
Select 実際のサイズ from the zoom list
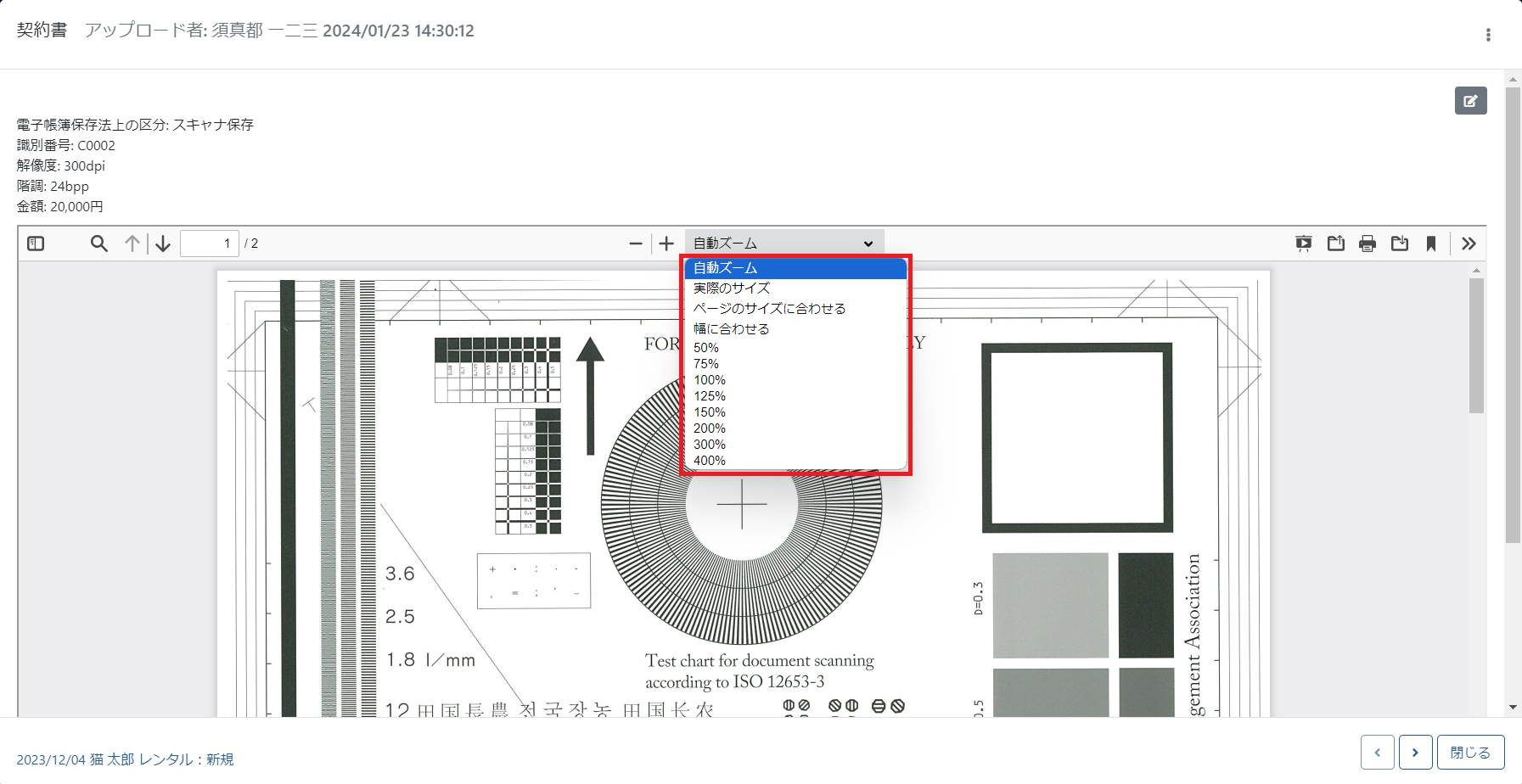tap(730, 288)
